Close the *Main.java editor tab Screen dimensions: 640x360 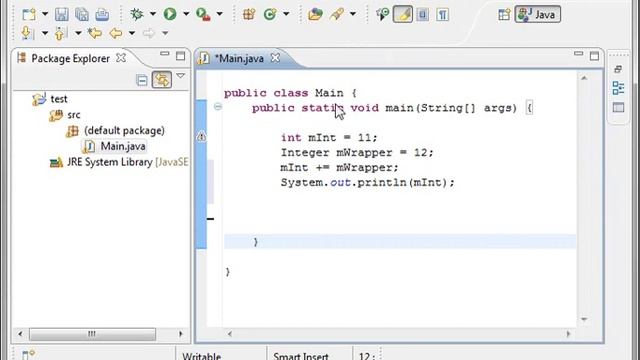click(276, 58)
